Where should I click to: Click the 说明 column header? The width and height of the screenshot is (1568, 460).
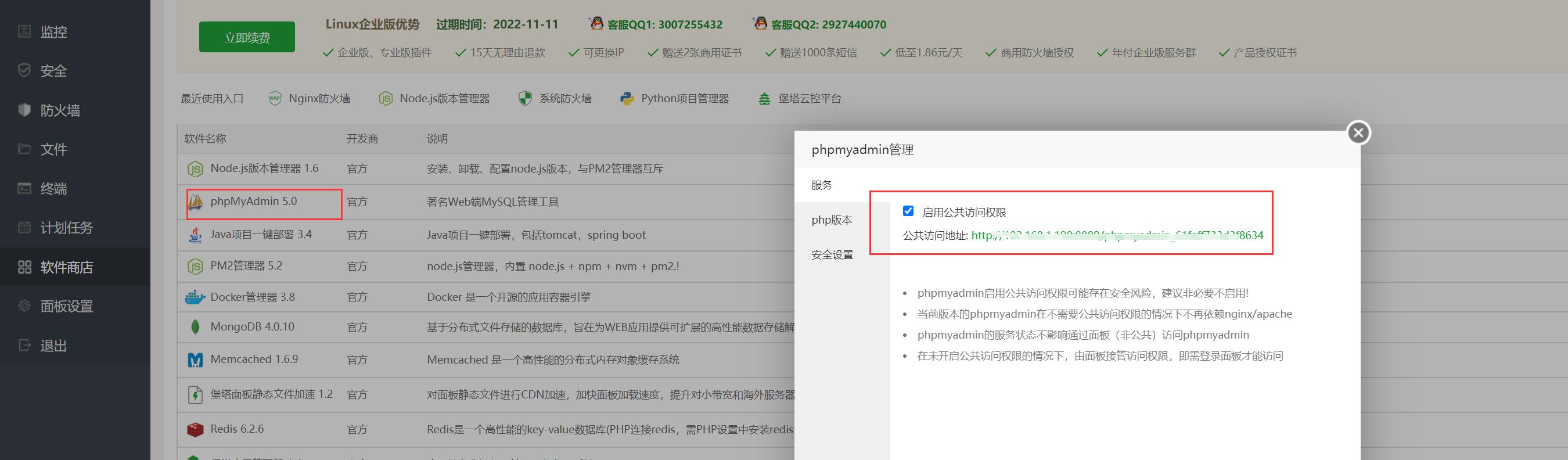tap(437, 139)
